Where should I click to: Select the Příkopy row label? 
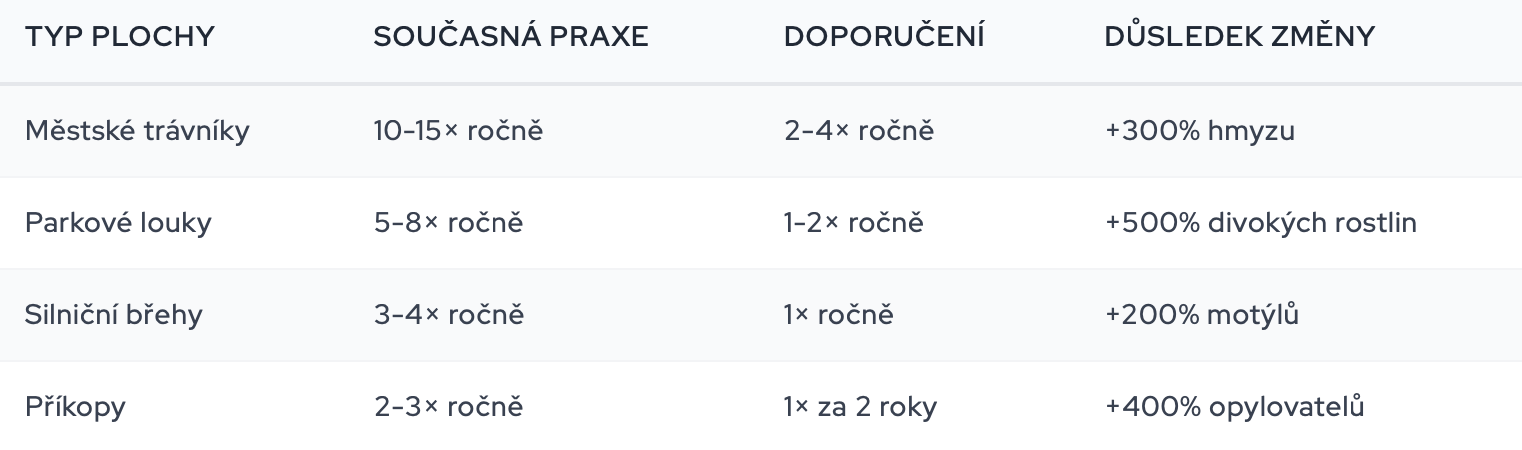coord(75,407)
